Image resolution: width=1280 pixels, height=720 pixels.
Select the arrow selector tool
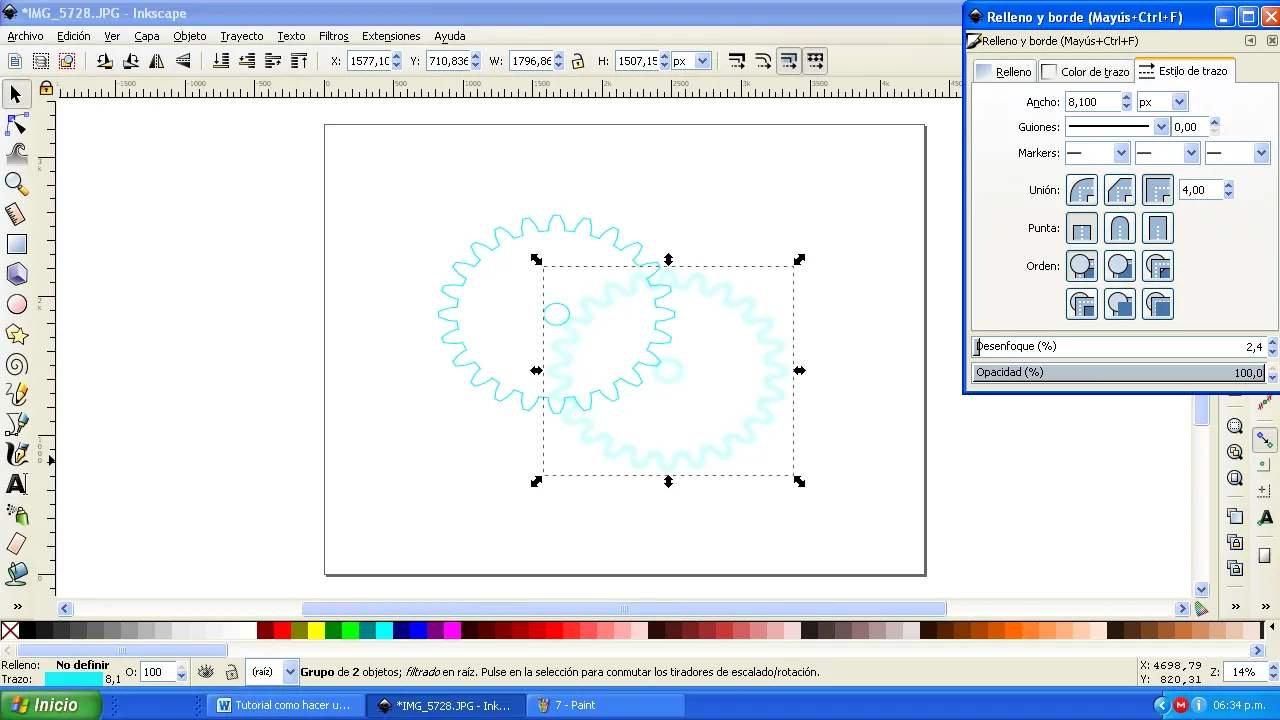click(x=16, y=95)
